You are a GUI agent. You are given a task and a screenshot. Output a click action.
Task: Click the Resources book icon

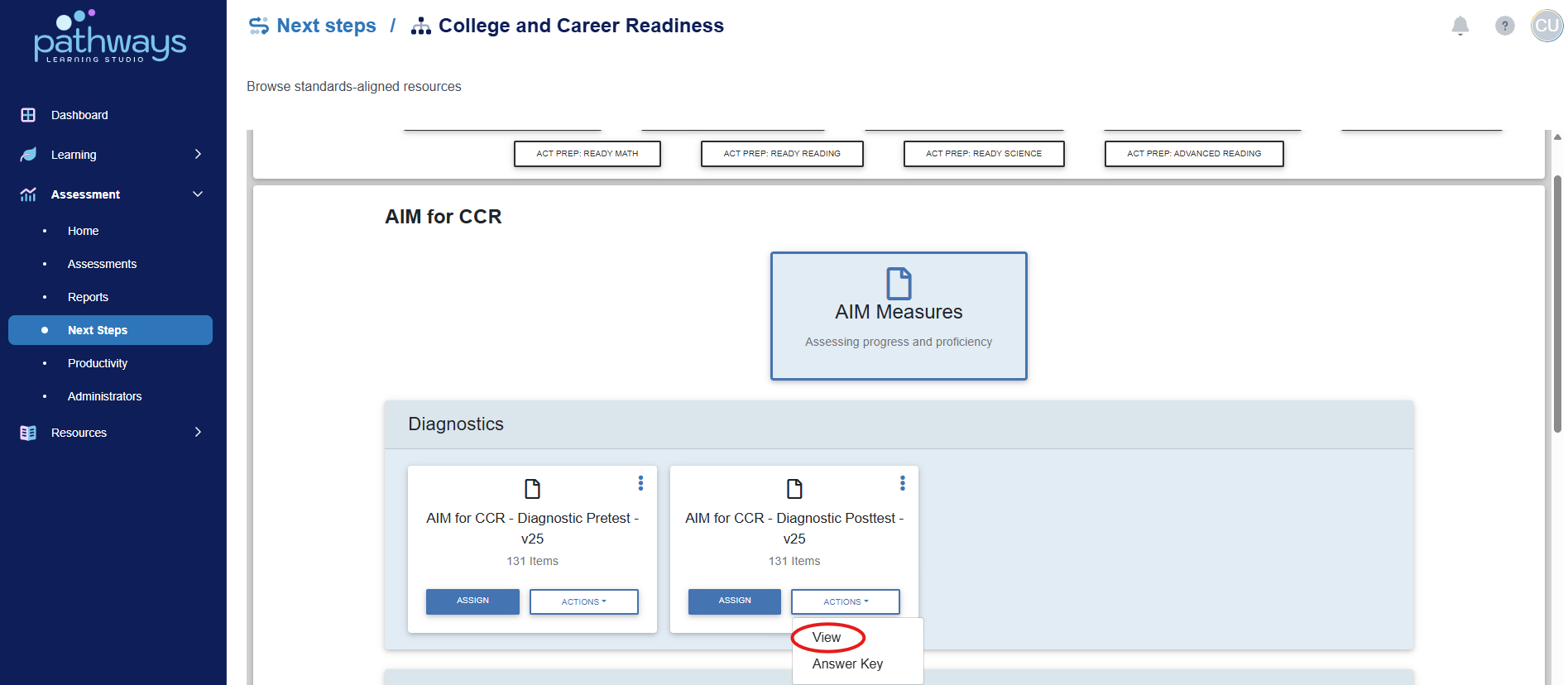(28, 433)
